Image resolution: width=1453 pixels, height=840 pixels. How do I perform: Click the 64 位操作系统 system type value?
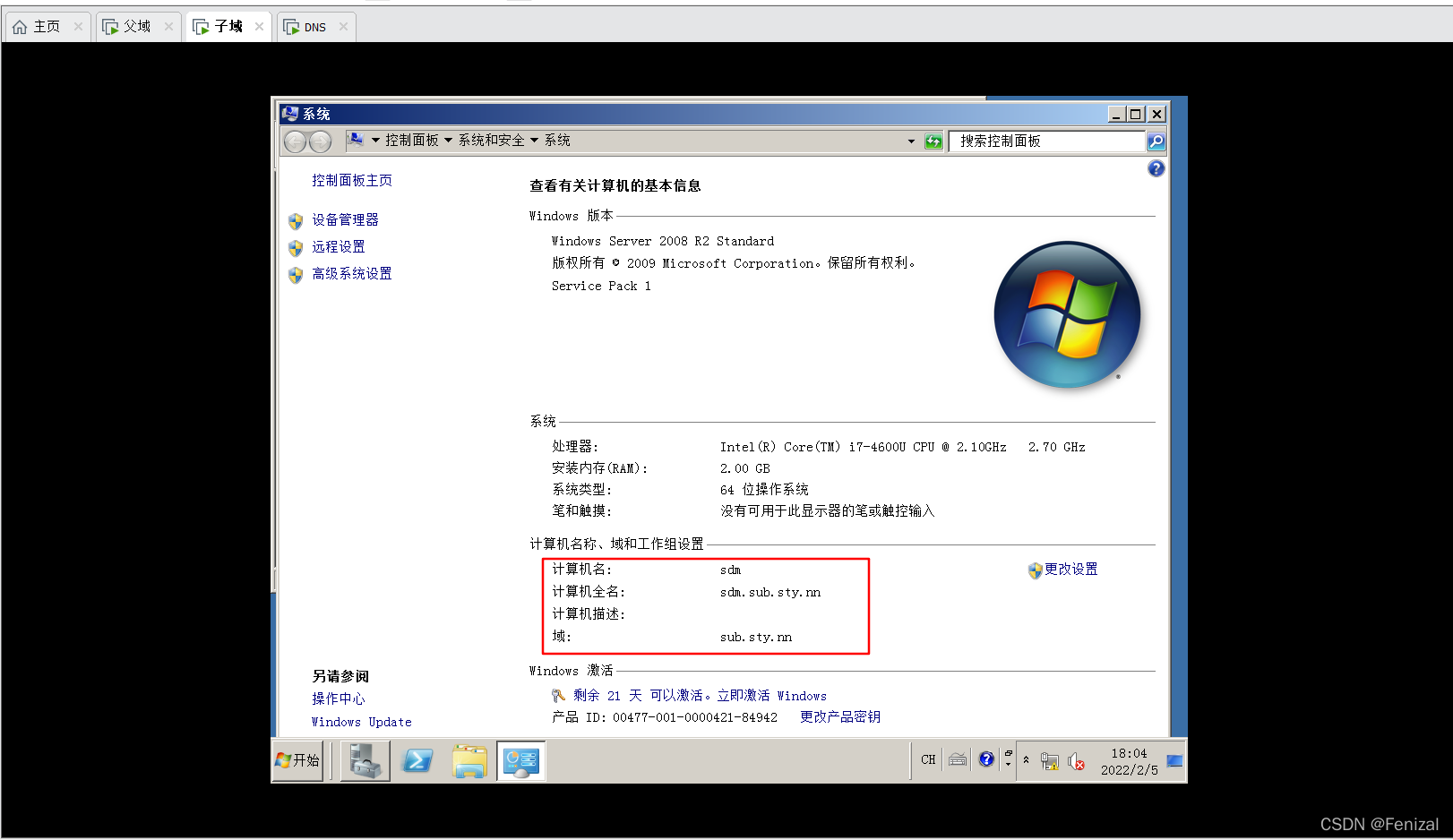pyautogui.click(x=764, y=490)
